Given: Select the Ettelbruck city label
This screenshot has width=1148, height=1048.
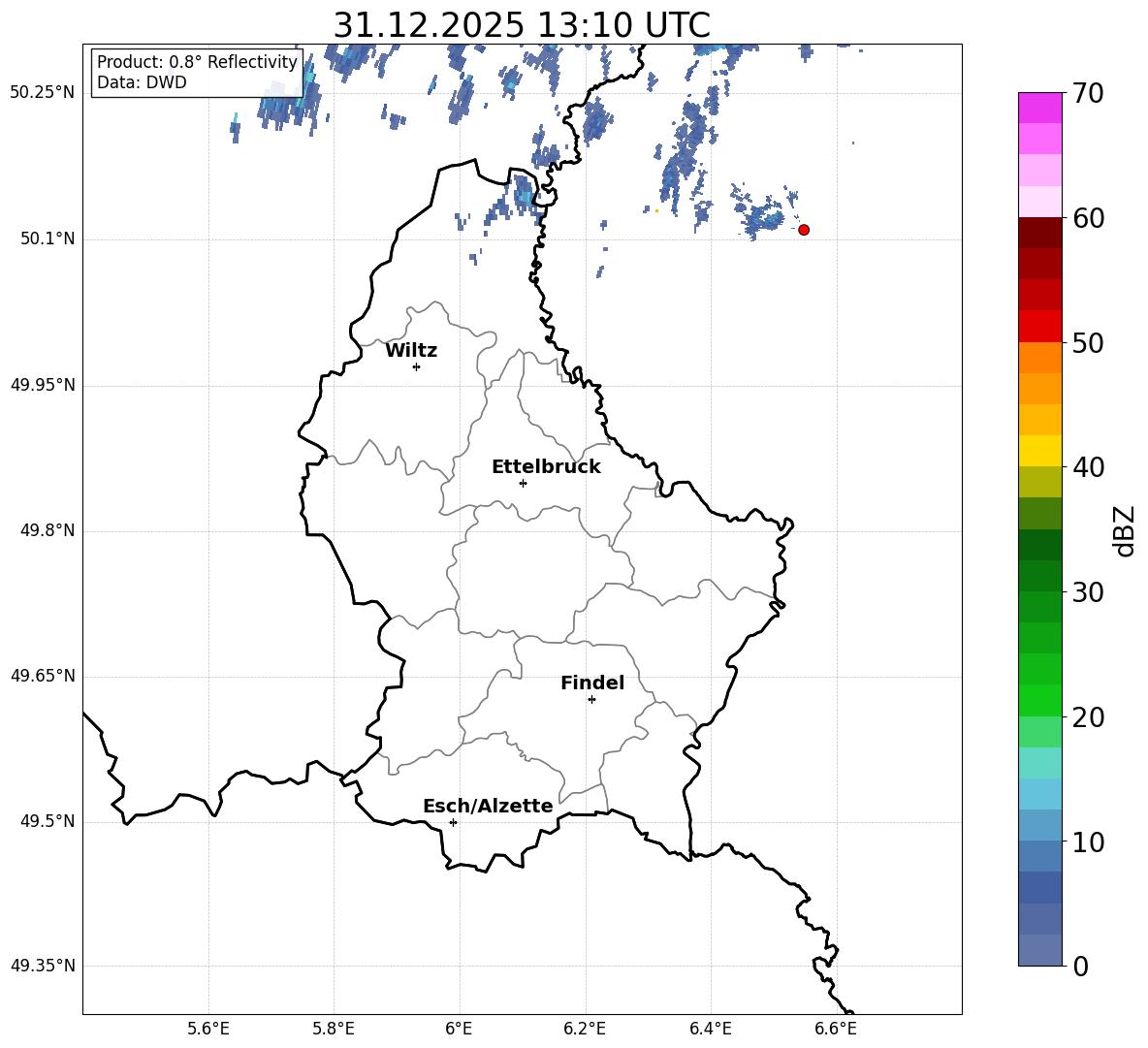Looking at the screenshot, I should point(546,467).
